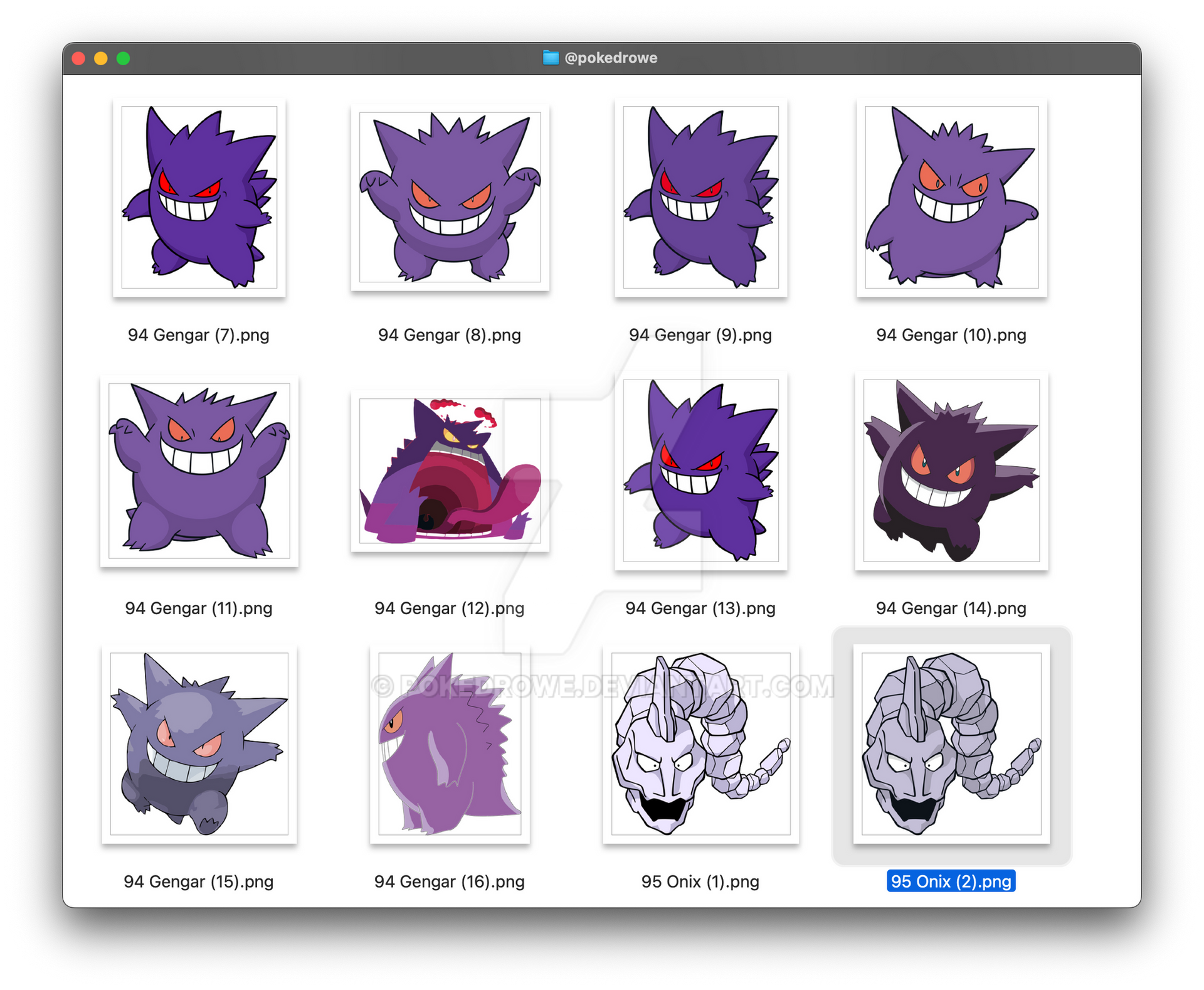Close the @pokedrowe window with red button

(x=78, y=58)
